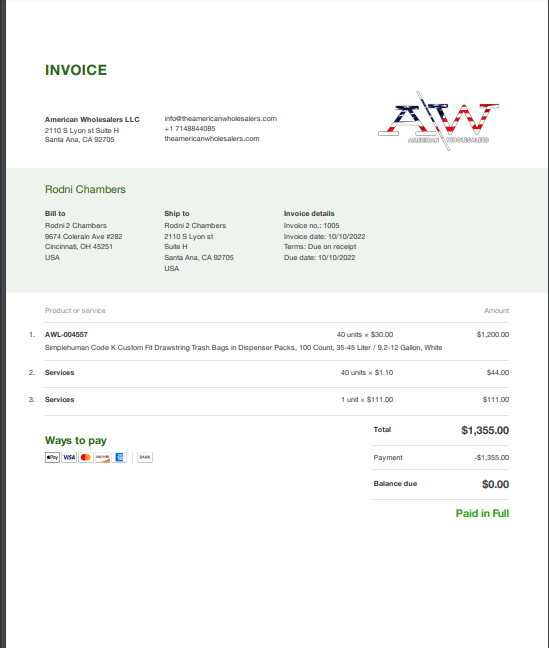Select the Payment label
This screenshot has height=648, width=549.
coord(388,457)
